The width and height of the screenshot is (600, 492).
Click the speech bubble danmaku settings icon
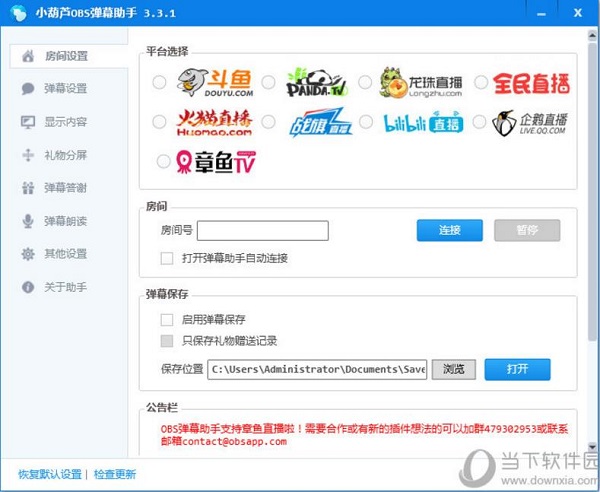coord(28,89)
